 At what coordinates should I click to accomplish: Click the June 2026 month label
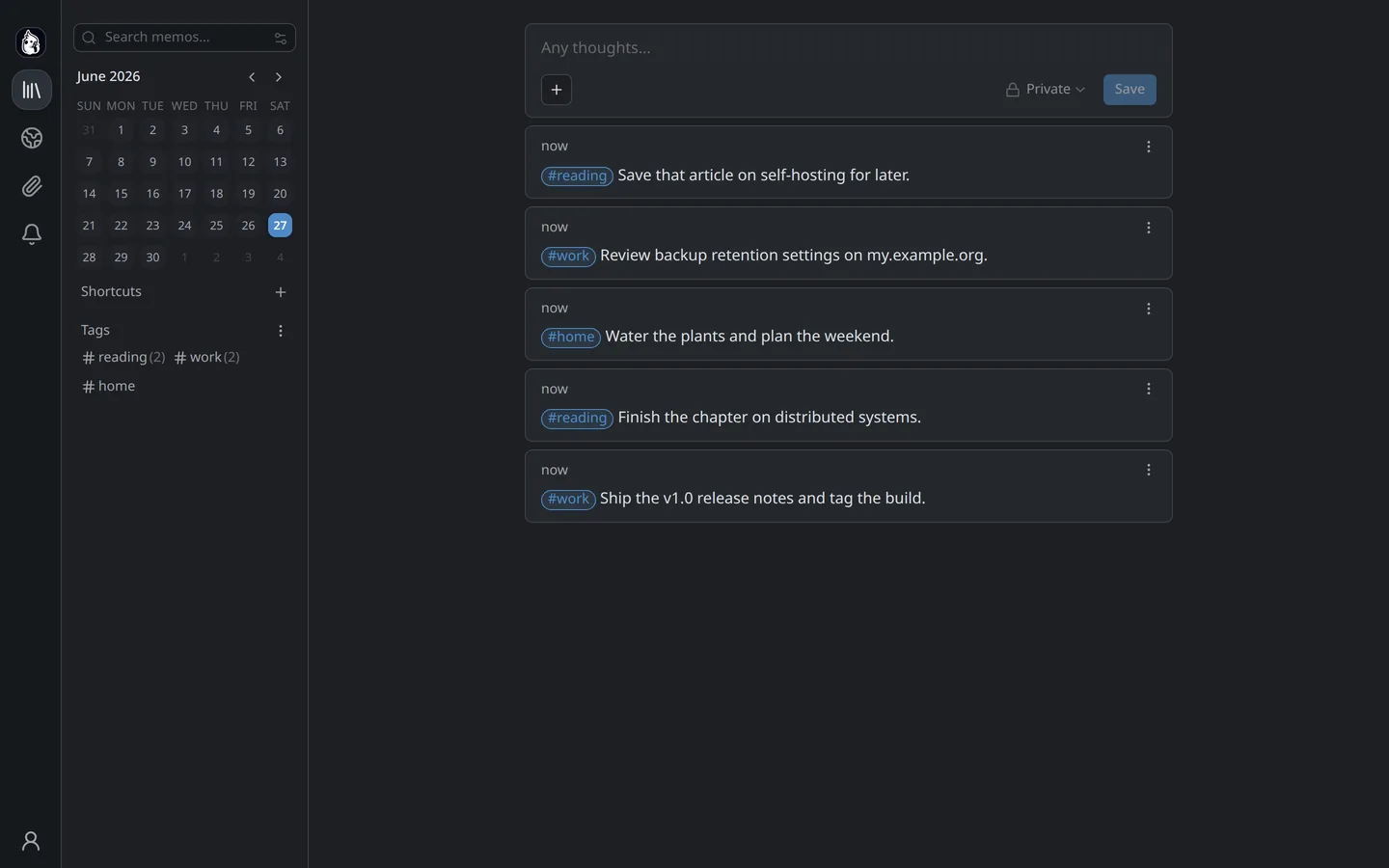(x=109, y=77)
